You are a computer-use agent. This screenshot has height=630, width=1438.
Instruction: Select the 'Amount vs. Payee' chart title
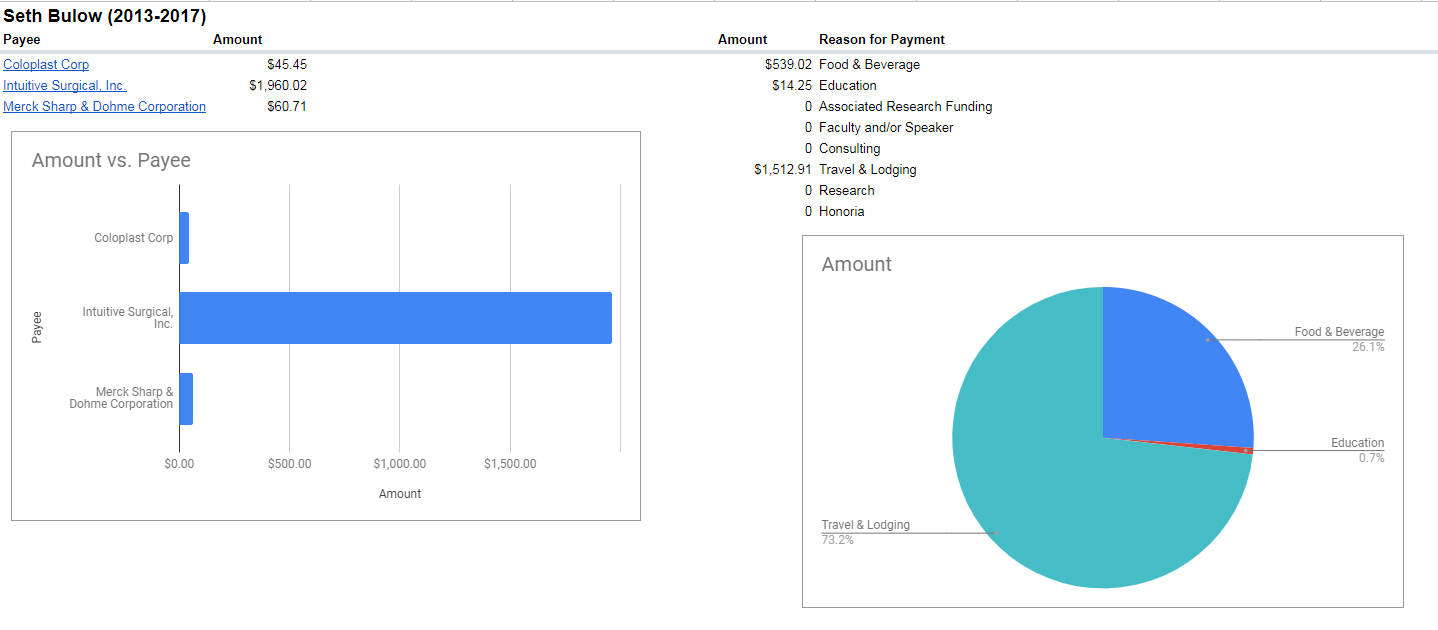point(111,161)
